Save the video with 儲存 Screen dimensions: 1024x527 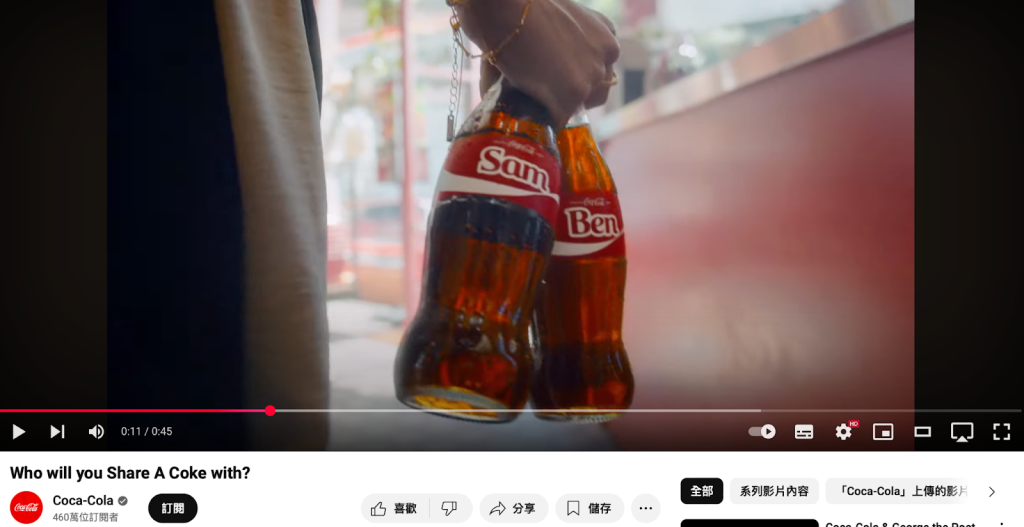(589, 508)
